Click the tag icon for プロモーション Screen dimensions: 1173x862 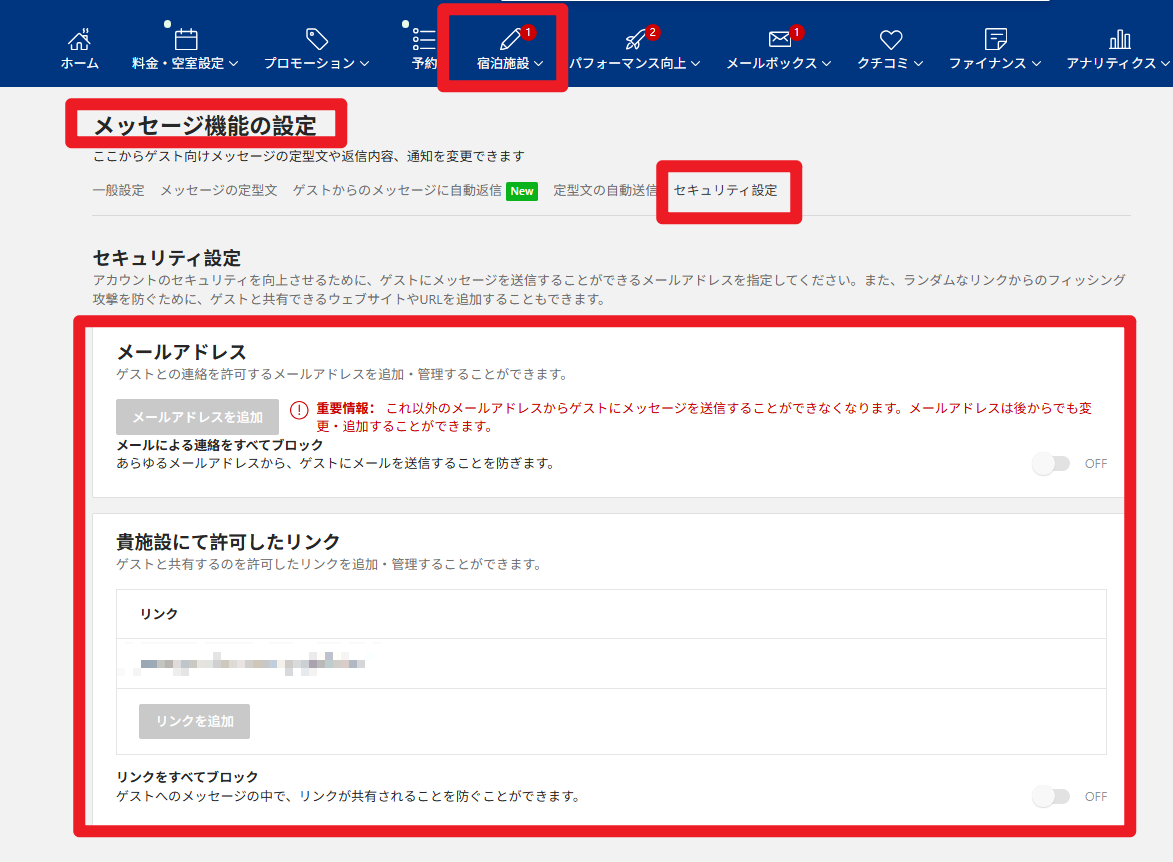click(x=317, y=39)
